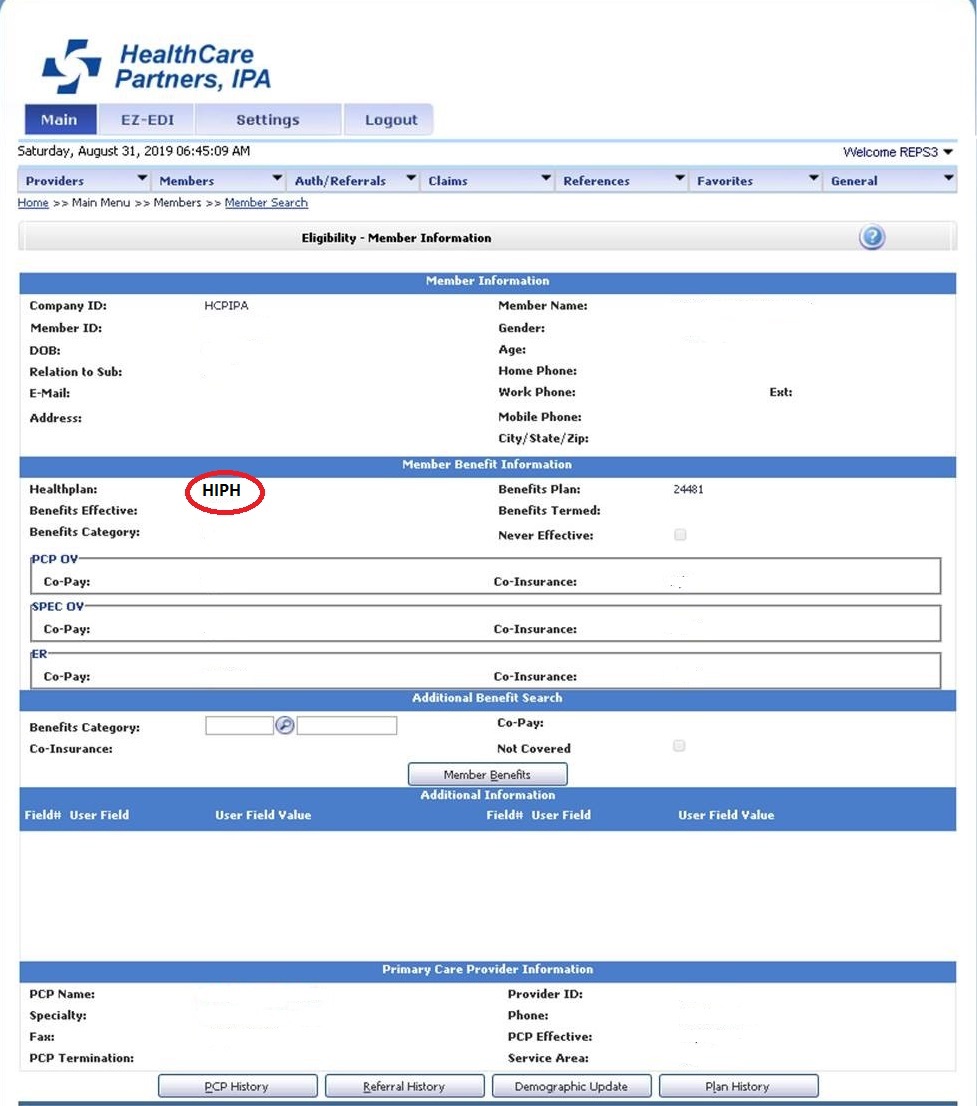977x1106 pixels.
Task: Check the Not Covered checkbox
Action: [679, 745]
